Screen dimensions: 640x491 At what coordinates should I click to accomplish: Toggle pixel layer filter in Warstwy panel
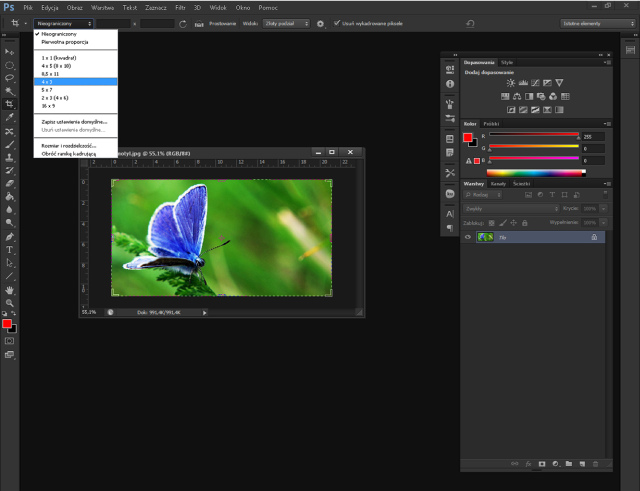click(x=528, y=195)
